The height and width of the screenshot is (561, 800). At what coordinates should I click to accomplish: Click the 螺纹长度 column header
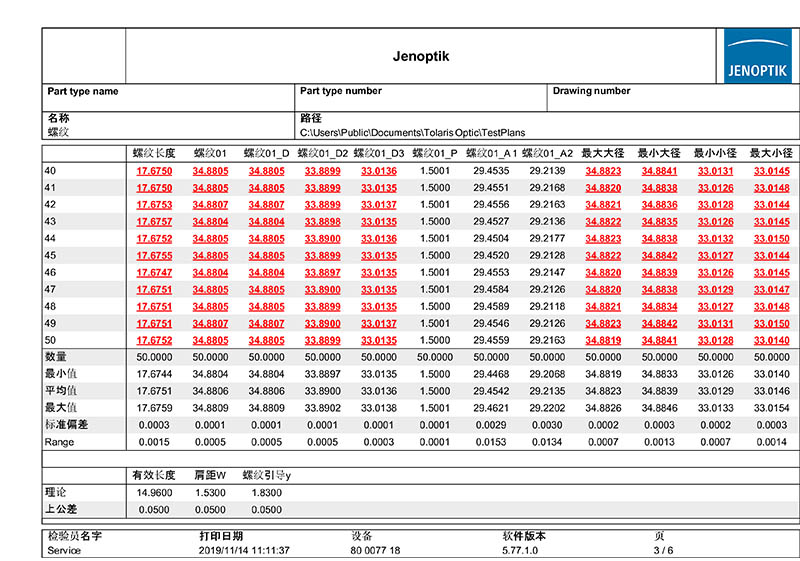coord(154,153)
